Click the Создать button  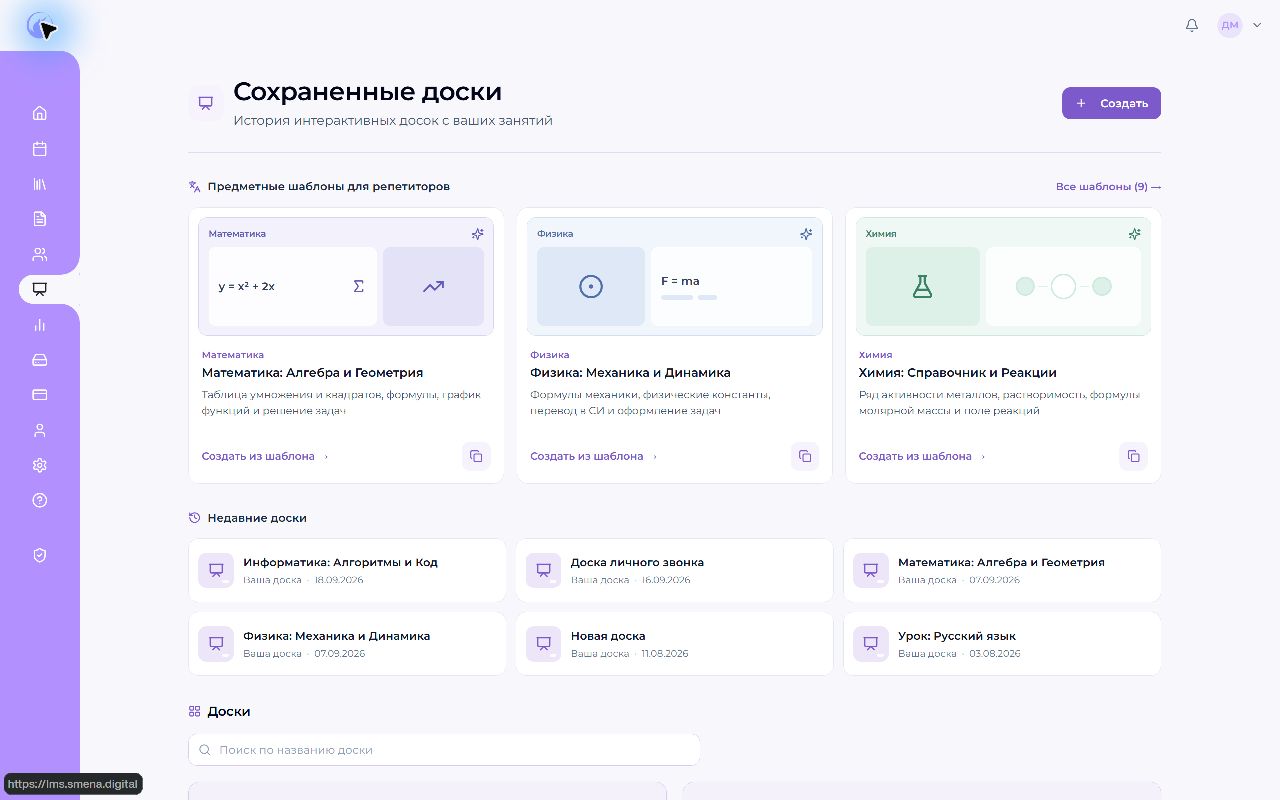coord(1111,103)
